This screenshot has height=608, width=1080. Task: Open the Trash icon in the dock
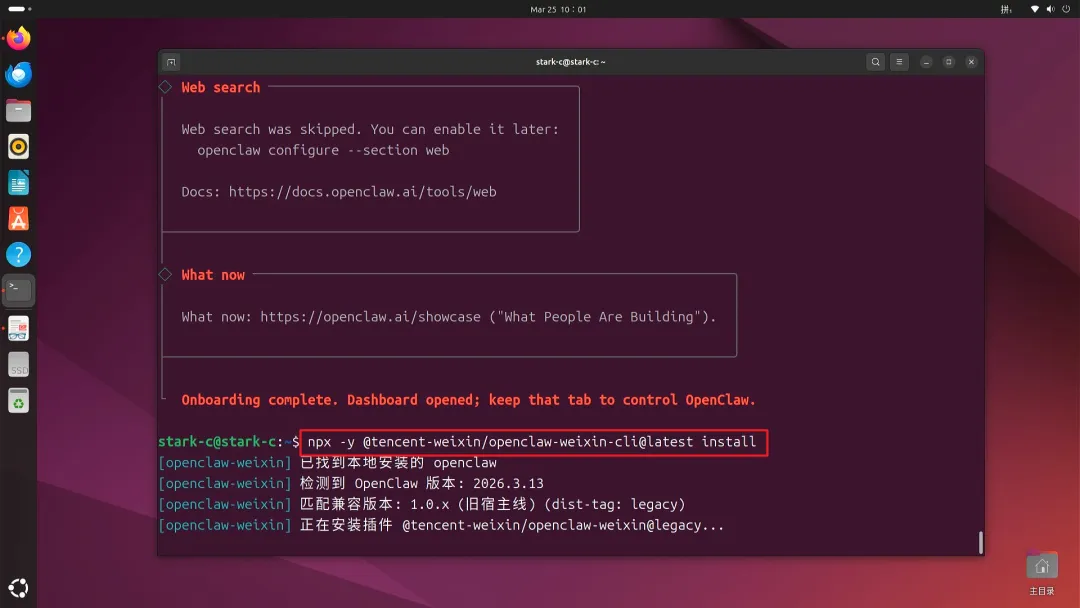tap(19, 401)
